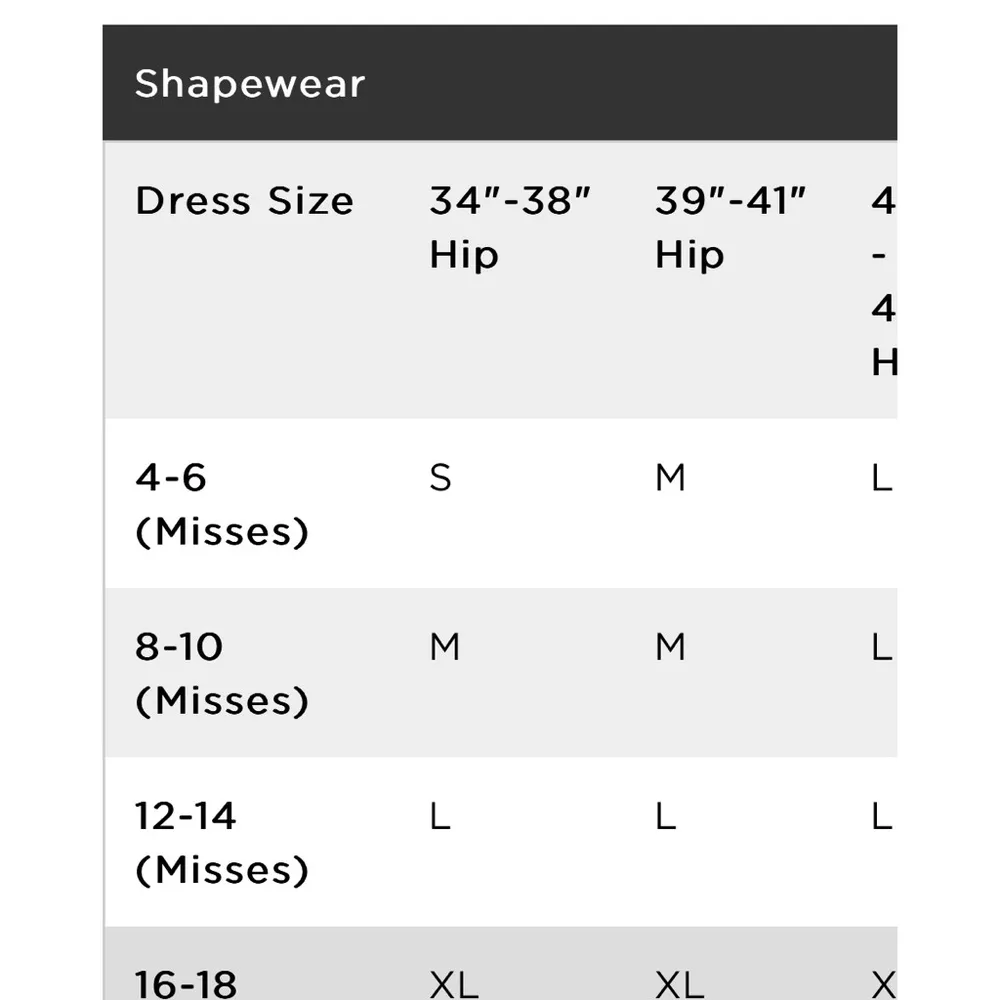Click the Shapewear table title
The image size is (1000, 1000).
pyautogui.click(x=250, y=84)
